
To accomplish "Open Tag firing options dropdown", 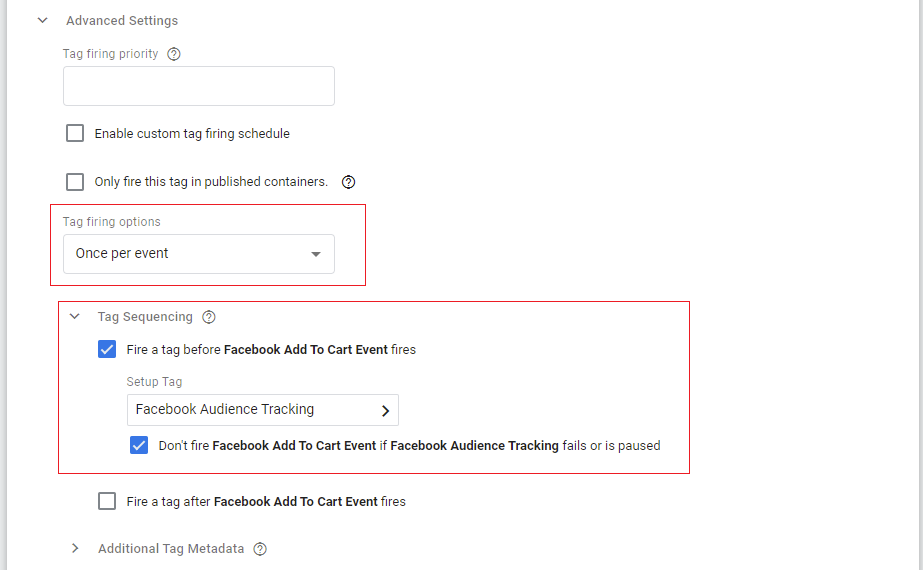I will click(x=198, y=254).
